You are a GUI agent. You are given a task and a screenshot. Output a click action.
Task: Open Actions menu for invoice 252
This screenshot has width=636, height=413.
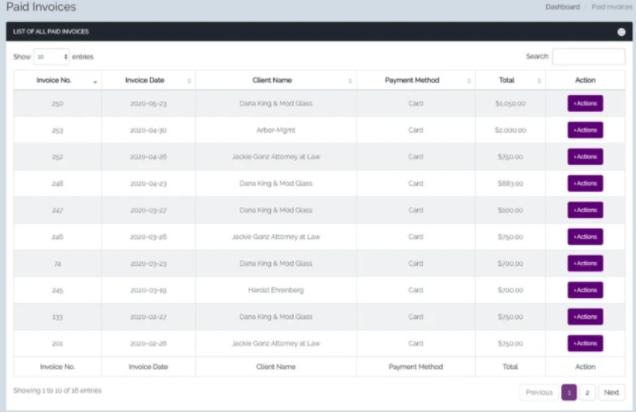pos(585,157)
